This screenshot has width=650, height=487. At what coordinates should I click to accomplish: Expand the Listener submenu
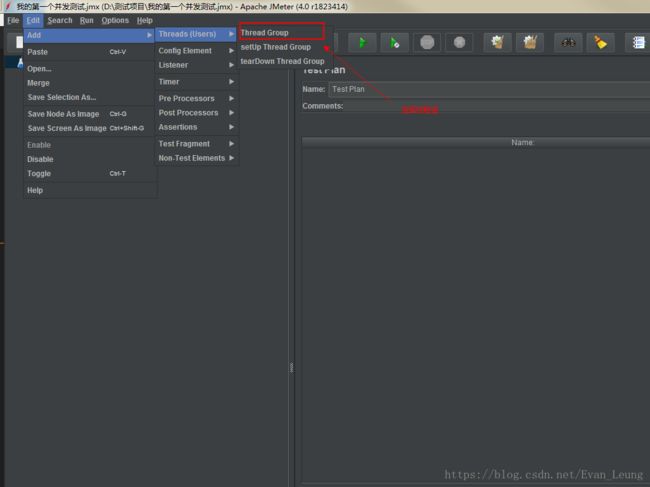tap(196, 65)
